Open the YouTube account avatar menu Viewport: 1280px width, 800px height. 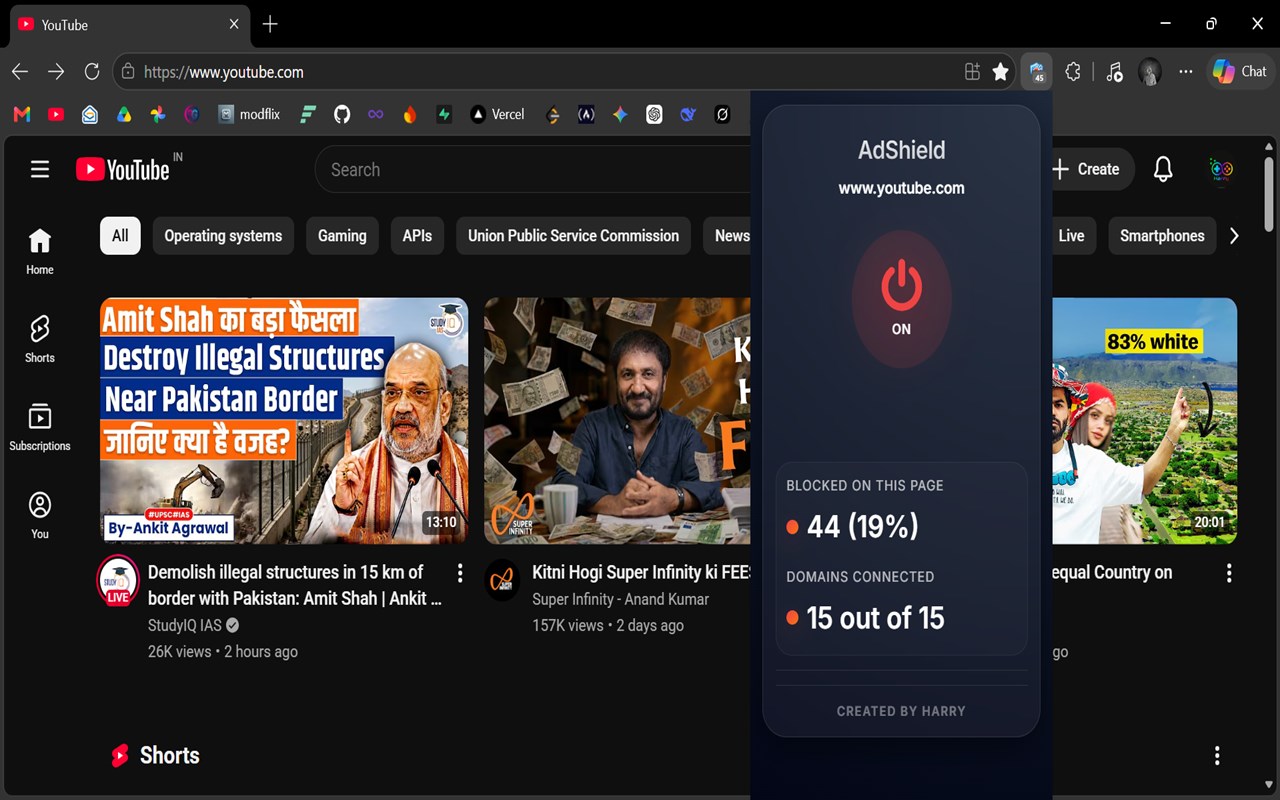1221,170
